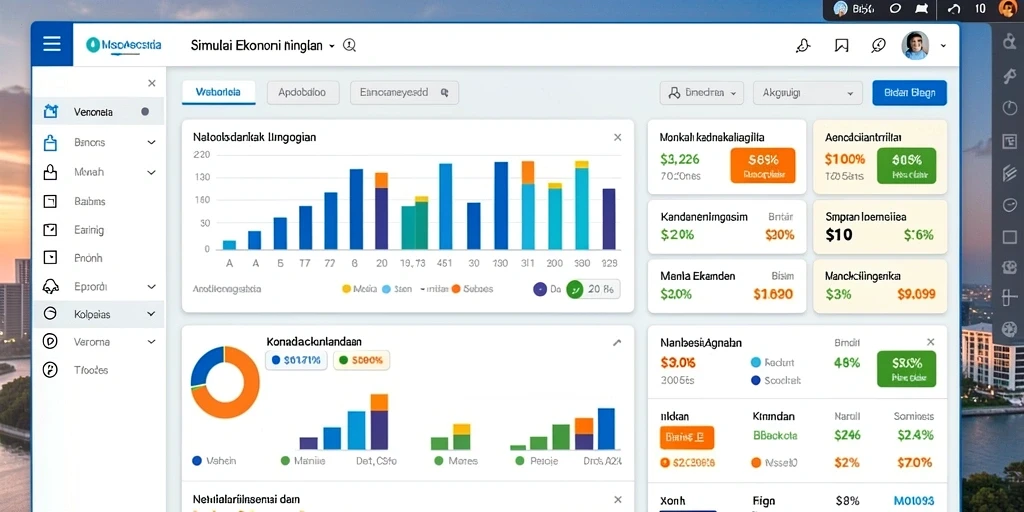The image size is (1024, 512).
Task: Click the search icon beside Simulai Ekononi title
Action: (349, 45)
